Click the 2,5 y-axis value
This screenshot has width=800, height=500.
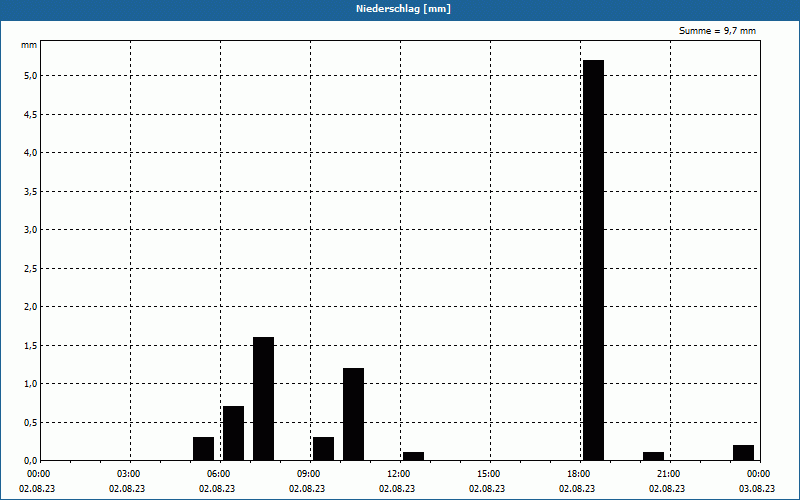[x=30, y=268]
